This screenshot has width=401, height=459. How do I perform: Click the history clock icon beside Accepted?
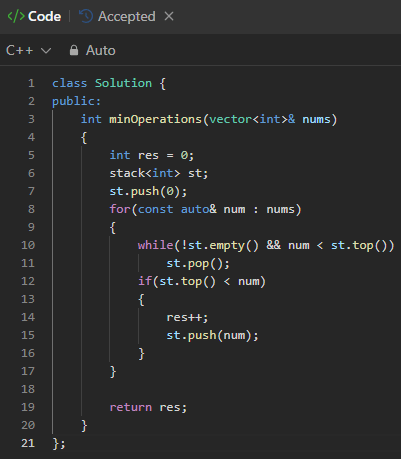[86, 16]
